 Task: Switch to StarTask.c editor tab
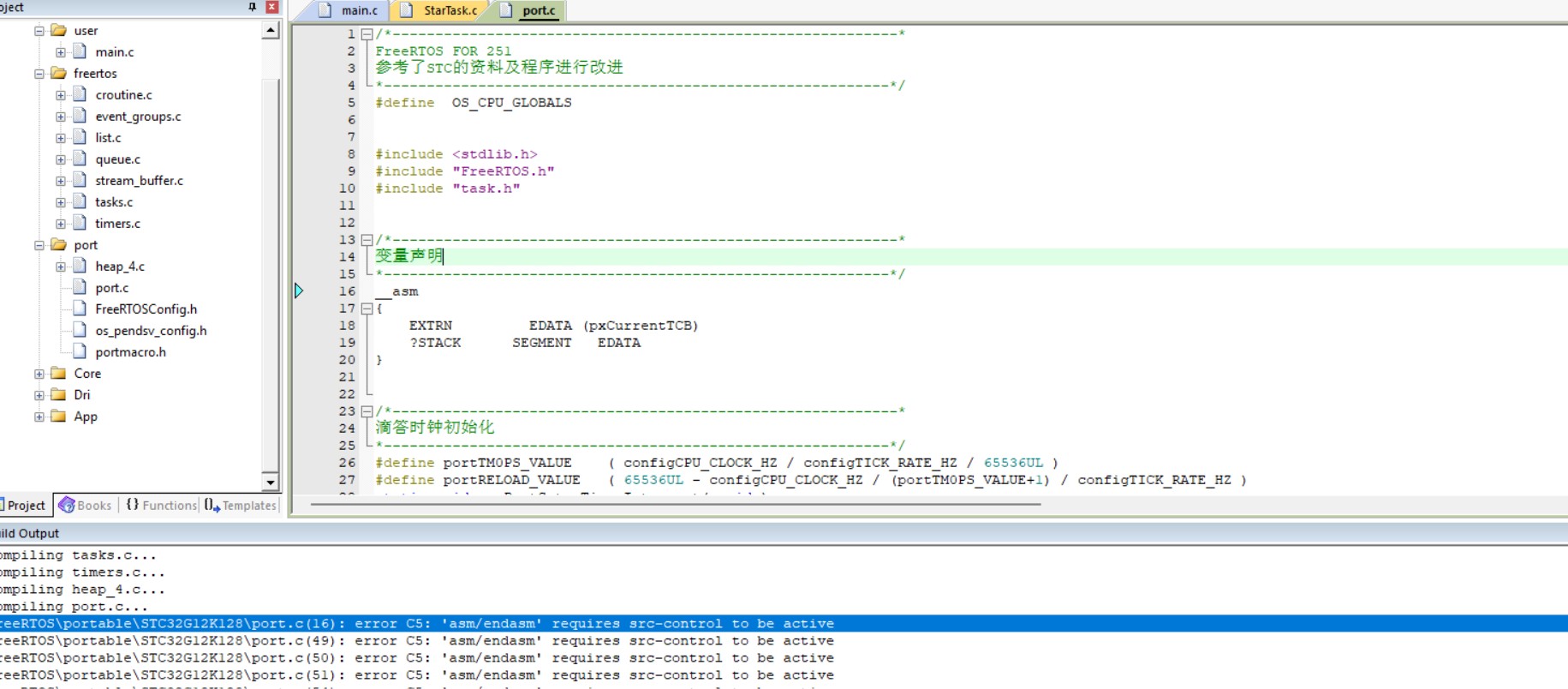440,10
